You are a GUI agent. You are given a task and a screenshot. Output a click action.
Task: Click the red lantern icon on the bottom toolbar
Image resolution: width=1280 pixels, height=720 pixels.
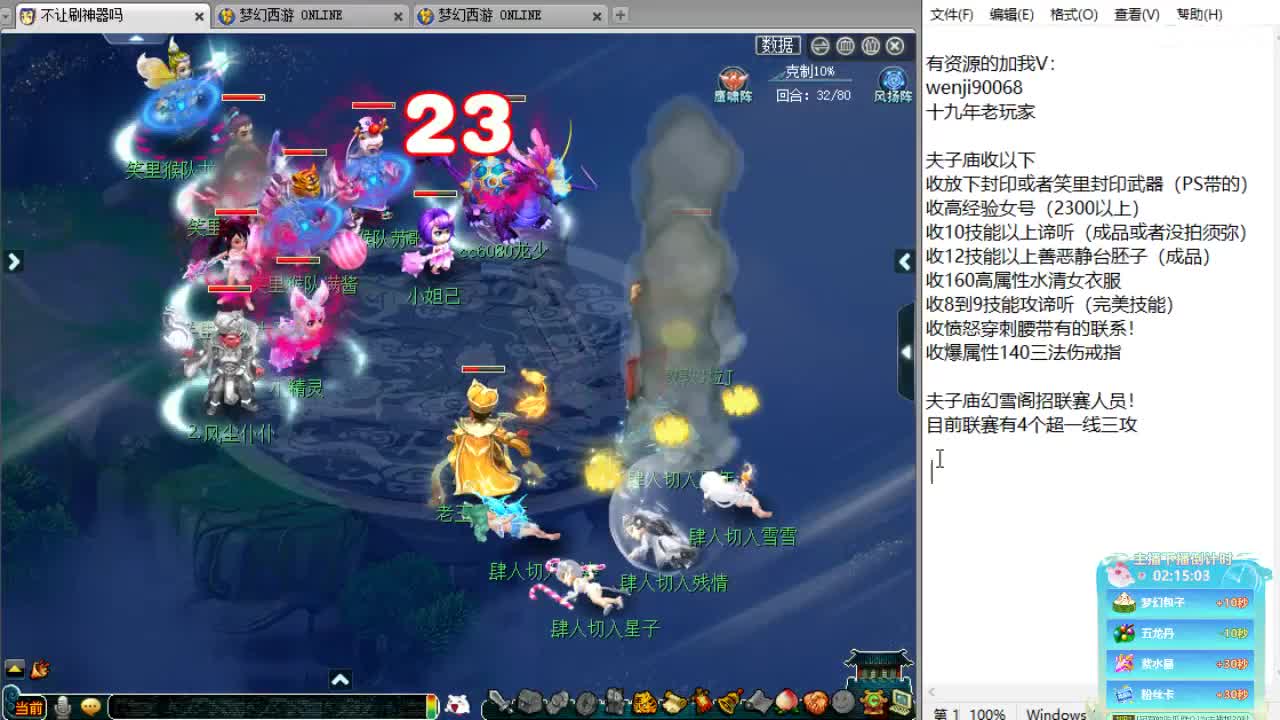(702, 702)
